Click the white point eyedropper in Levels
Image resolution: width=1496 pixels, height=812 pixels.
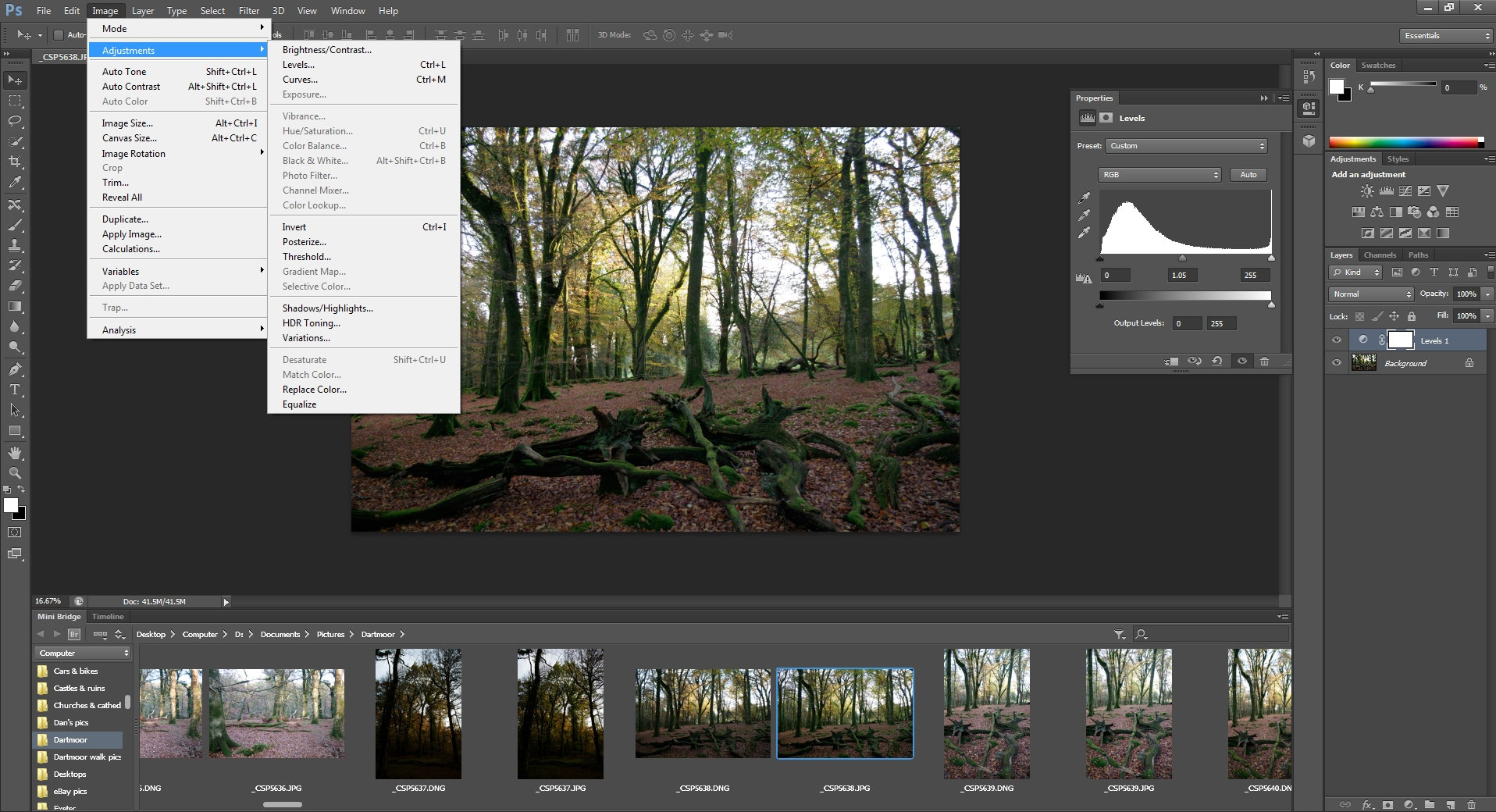[x=1084, y=233]
